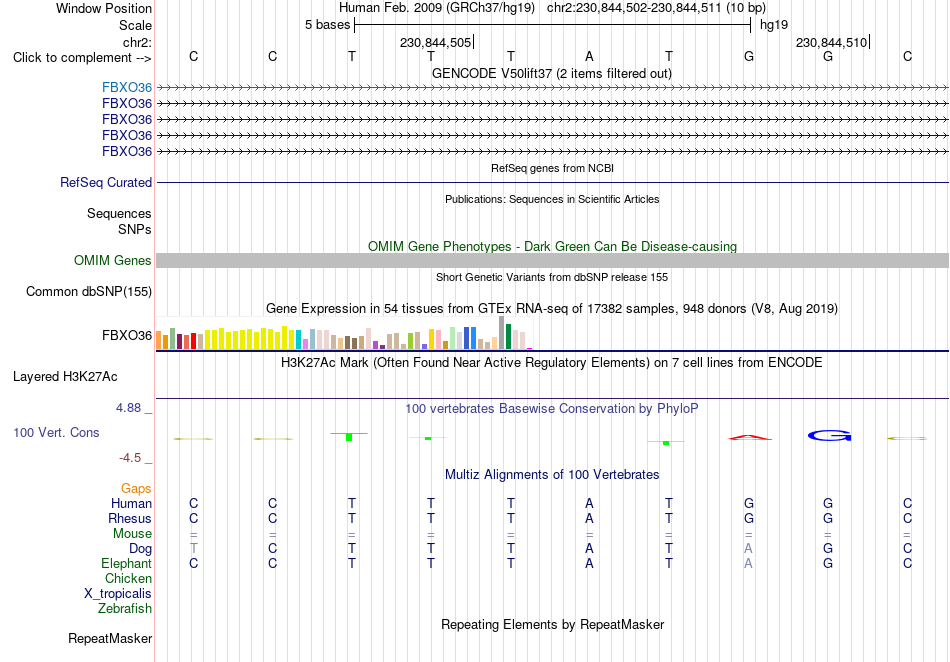950x662 pixels.
Task: Click the SNPs publications label
Action: coord(135,230)
